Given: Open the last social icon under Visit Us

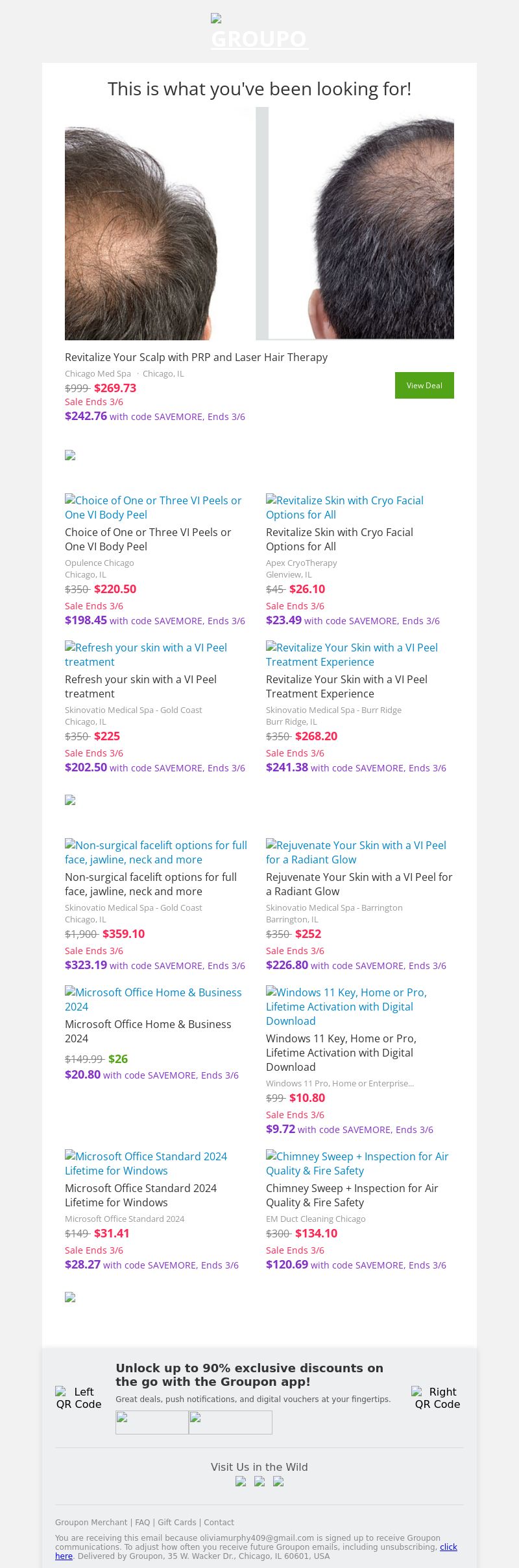Looking at the screenshot, I should (x=278, y=1481).
